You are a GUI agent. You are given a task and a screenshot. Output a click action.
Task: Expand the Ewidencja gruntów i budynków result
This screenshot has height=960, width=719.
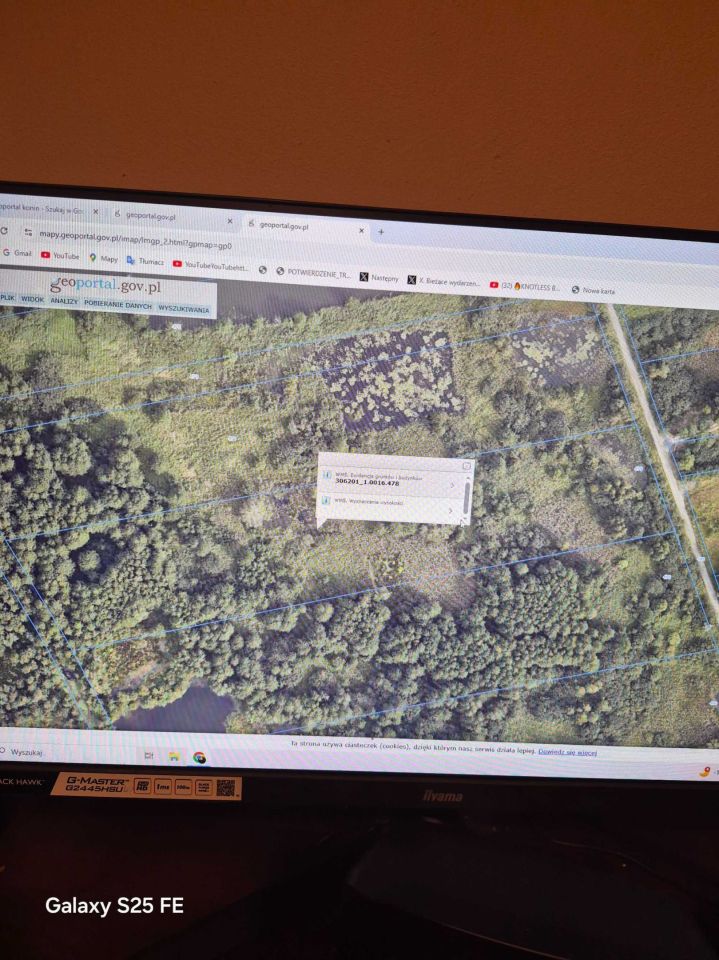click(x=453, y=485)
